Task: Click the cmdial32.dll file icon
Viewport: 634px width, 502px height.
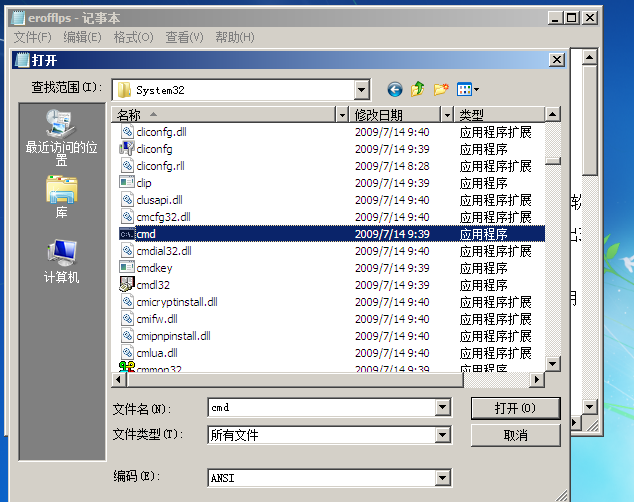Action: pyautogui.click(x=127, y=251)
